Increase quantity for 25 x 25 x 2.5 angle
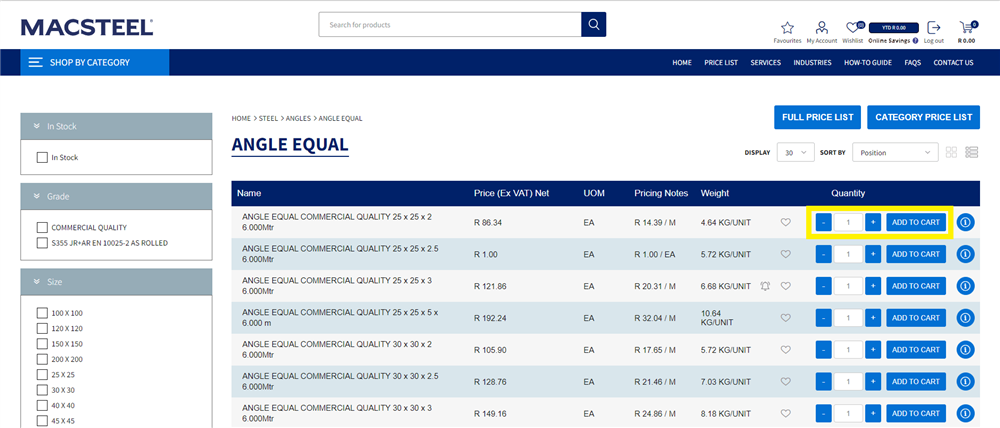 [x=873, y=254]
